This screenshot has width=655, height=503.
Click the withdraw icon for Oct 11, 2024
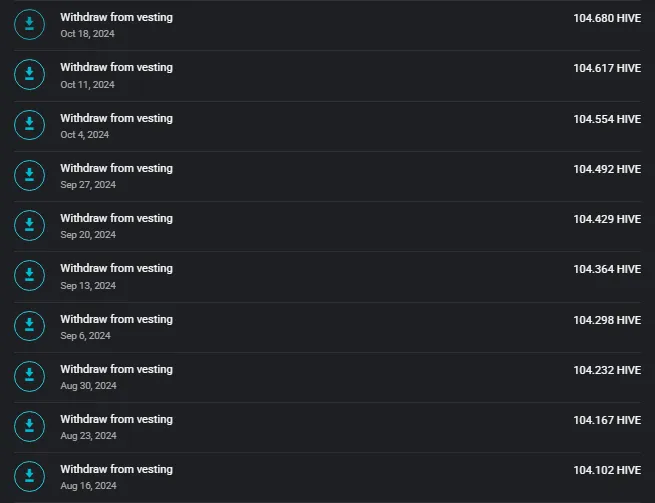pos(29,75)
